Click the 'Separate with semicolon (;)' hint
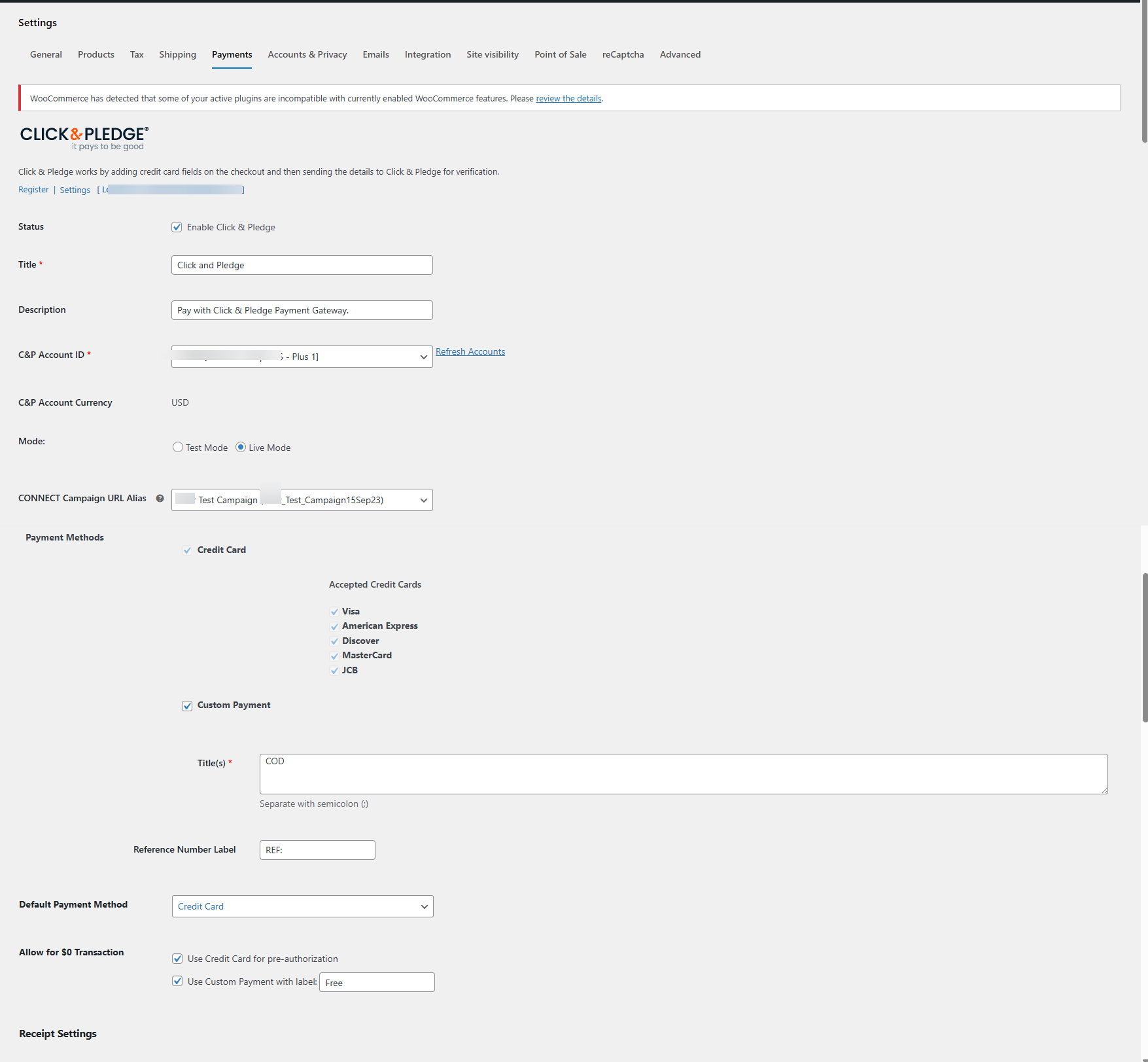The height and width of the screenshot is (1062, 1148). pos(314,804)
